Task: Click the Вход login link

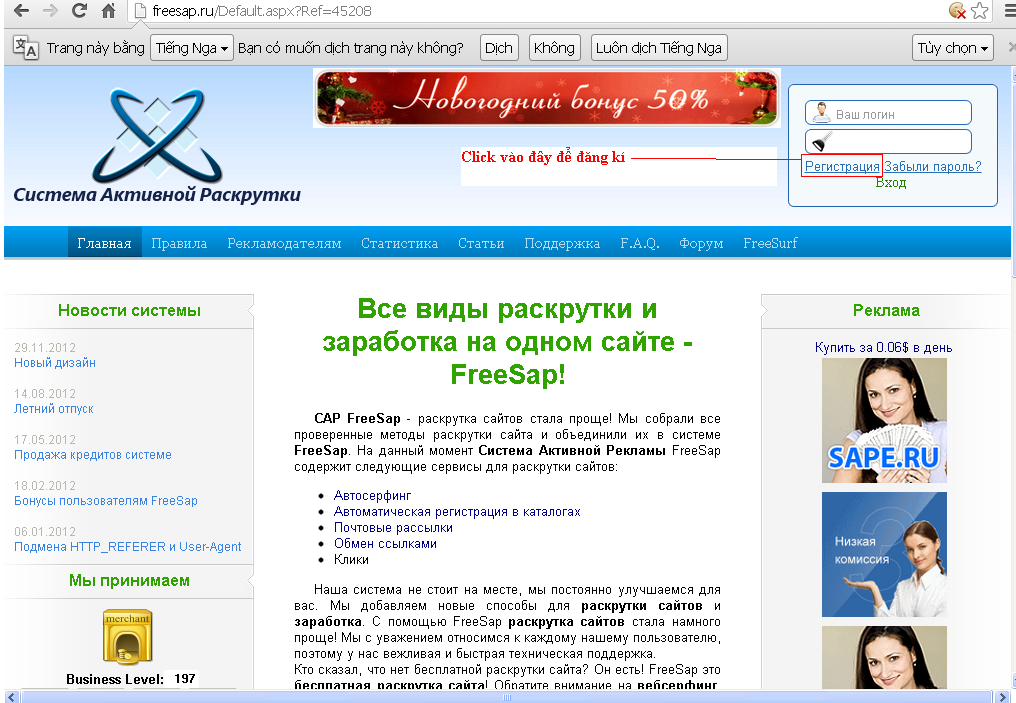Action: [891, 183]
